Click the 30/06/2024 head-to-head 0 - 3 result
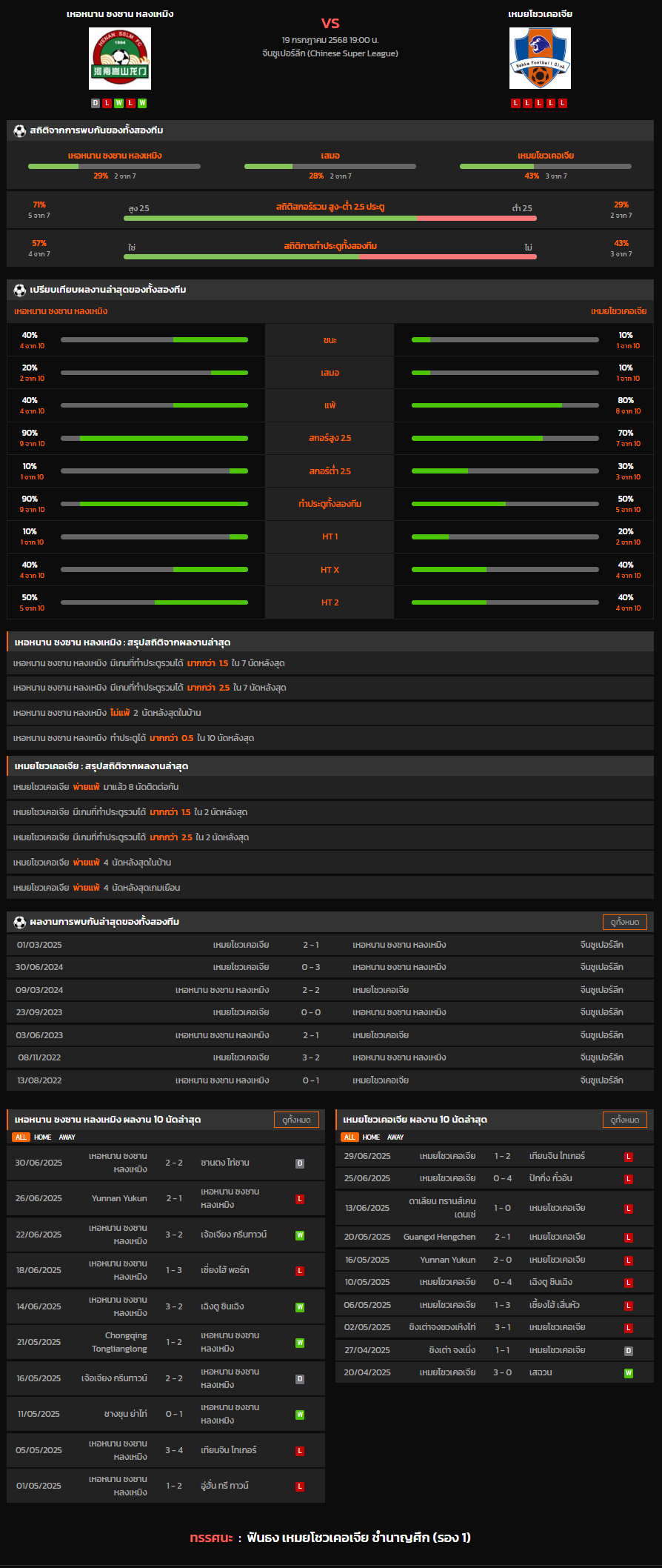The image size is (662, 1568). coord(311,968)
